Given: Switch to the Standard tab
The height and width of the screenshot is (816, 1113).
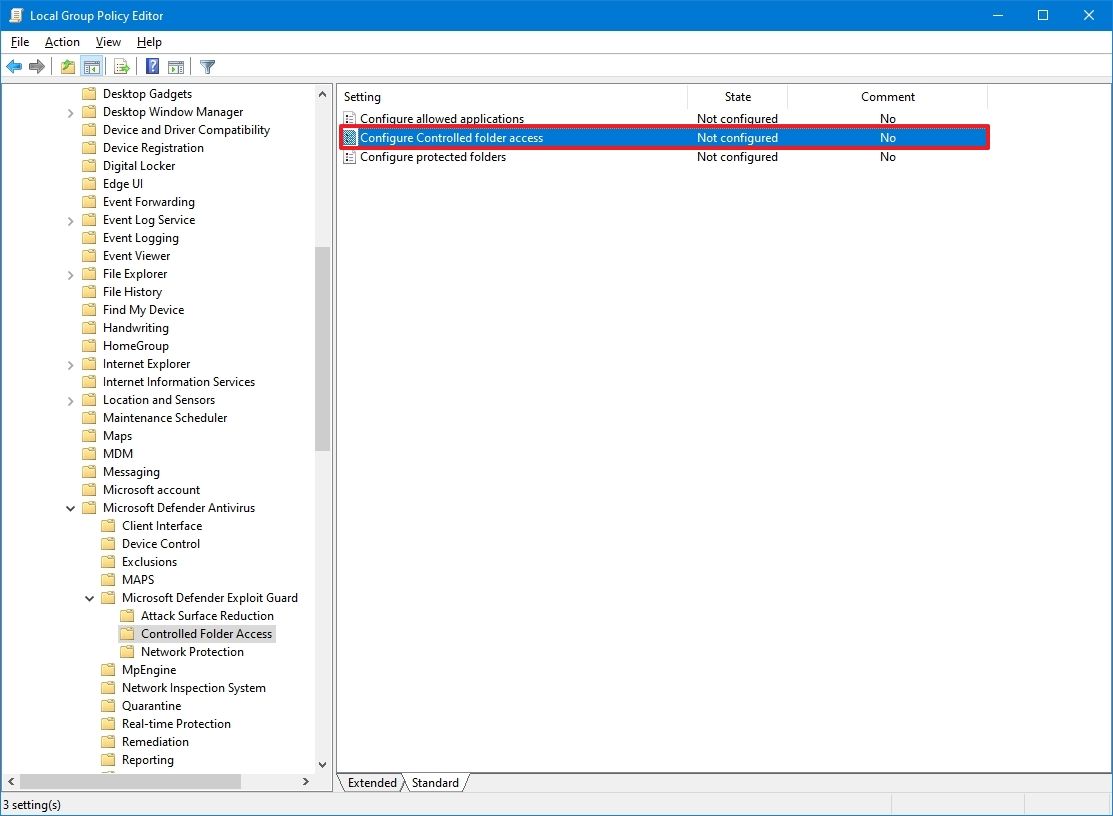Looking at the screenshot, I should pyautogui.click(x=435, y=783).
